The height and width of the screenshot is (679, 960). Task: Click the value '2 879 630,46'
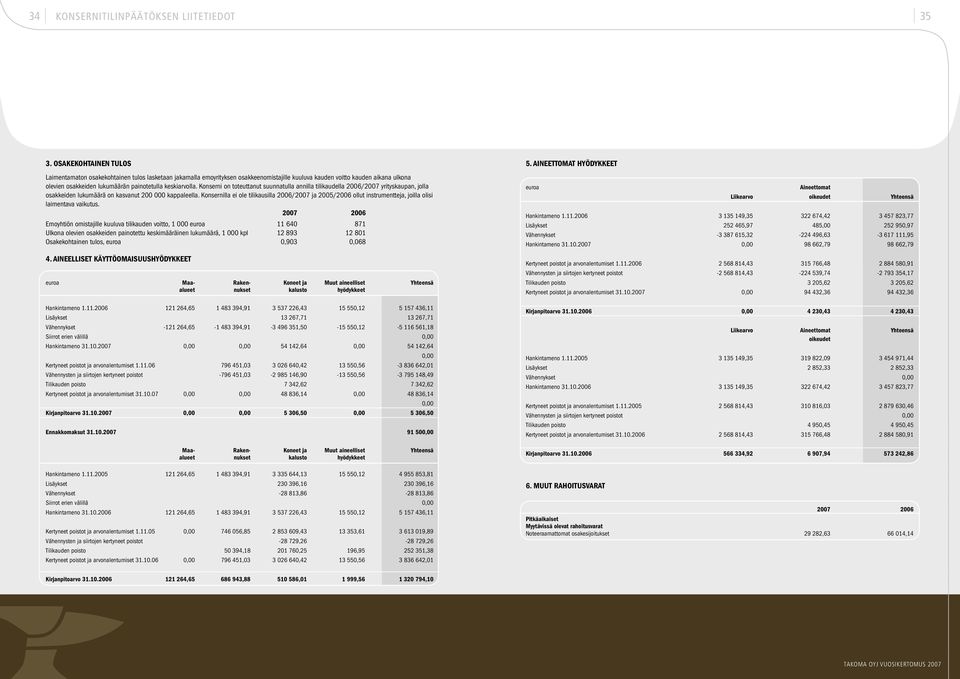point(896,407)
